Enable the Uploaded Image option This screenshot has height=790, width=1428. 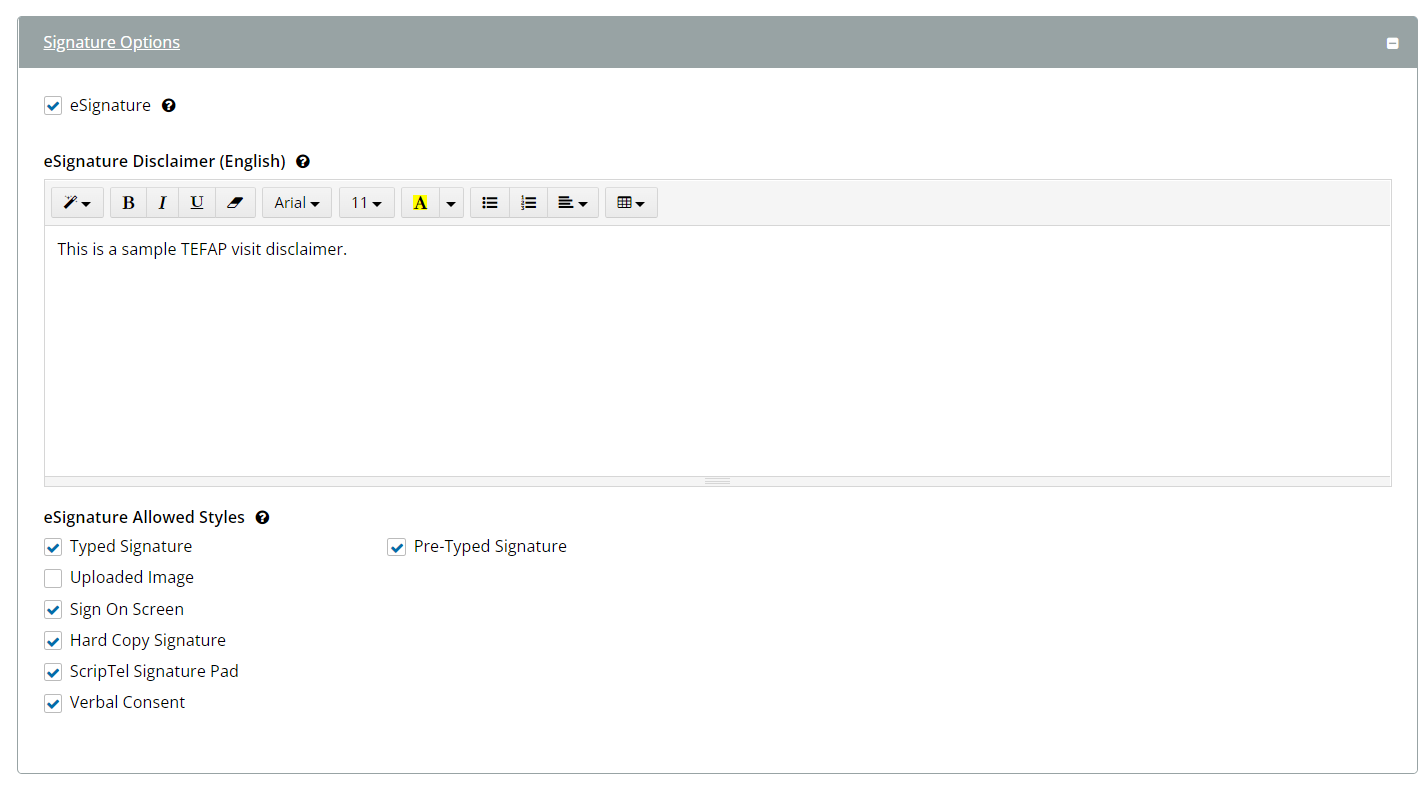coord(53,578)
